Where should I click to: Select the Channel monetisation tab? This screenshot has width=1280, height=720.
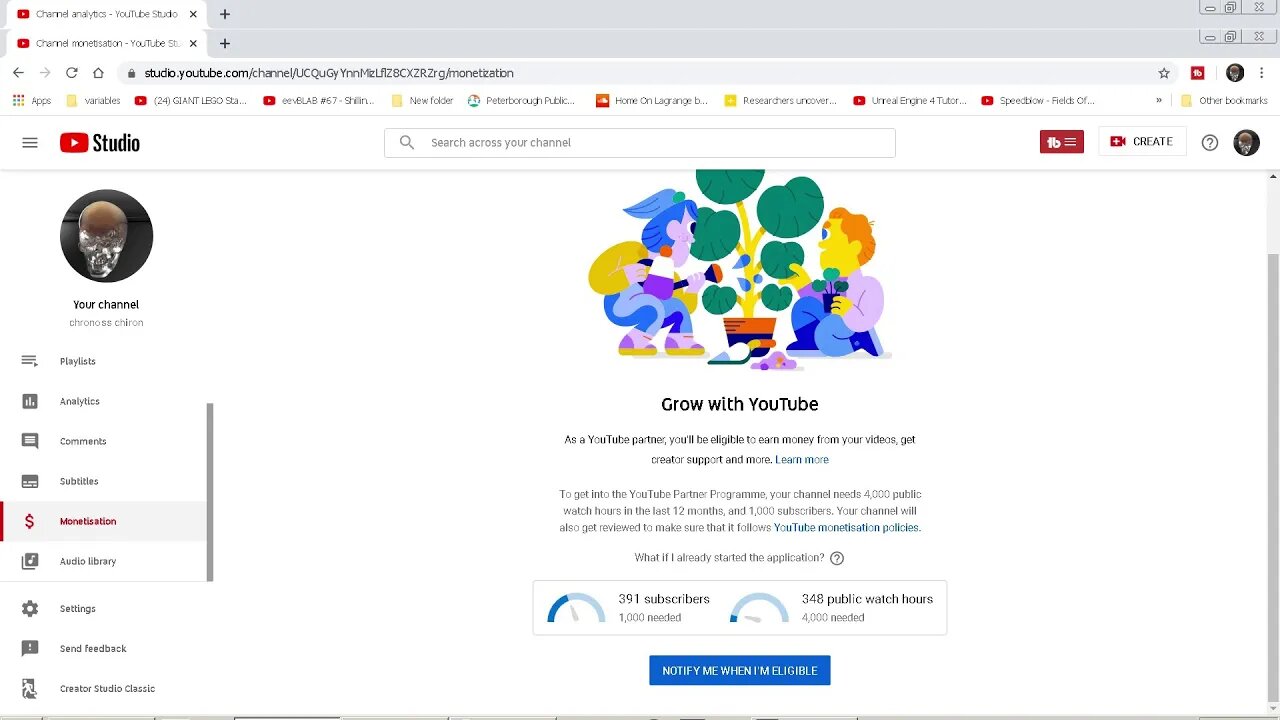tap(106, 43)
